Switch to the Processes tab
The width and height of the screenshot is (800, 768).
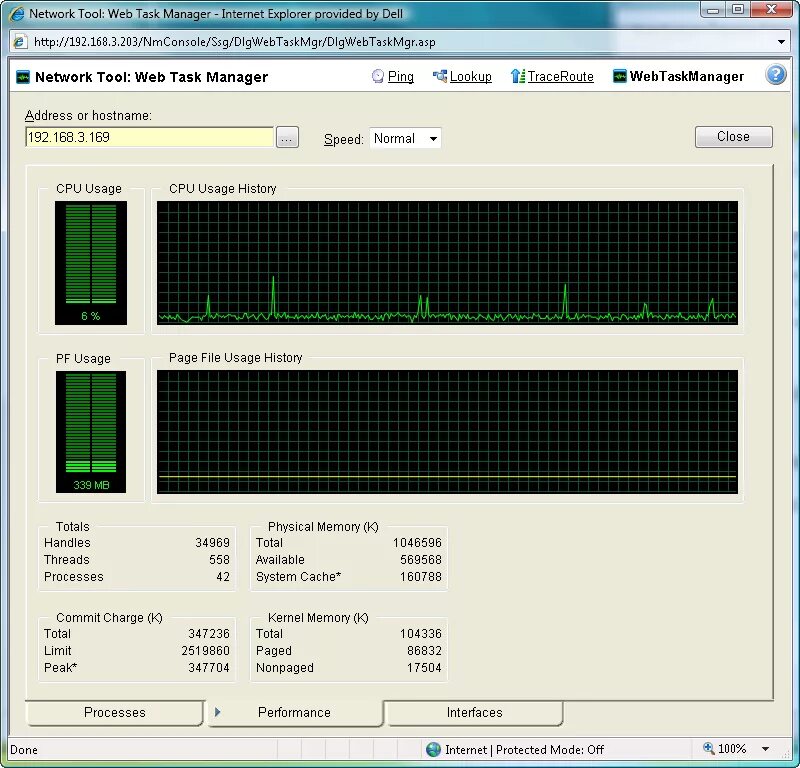click(x=115, y=712)
